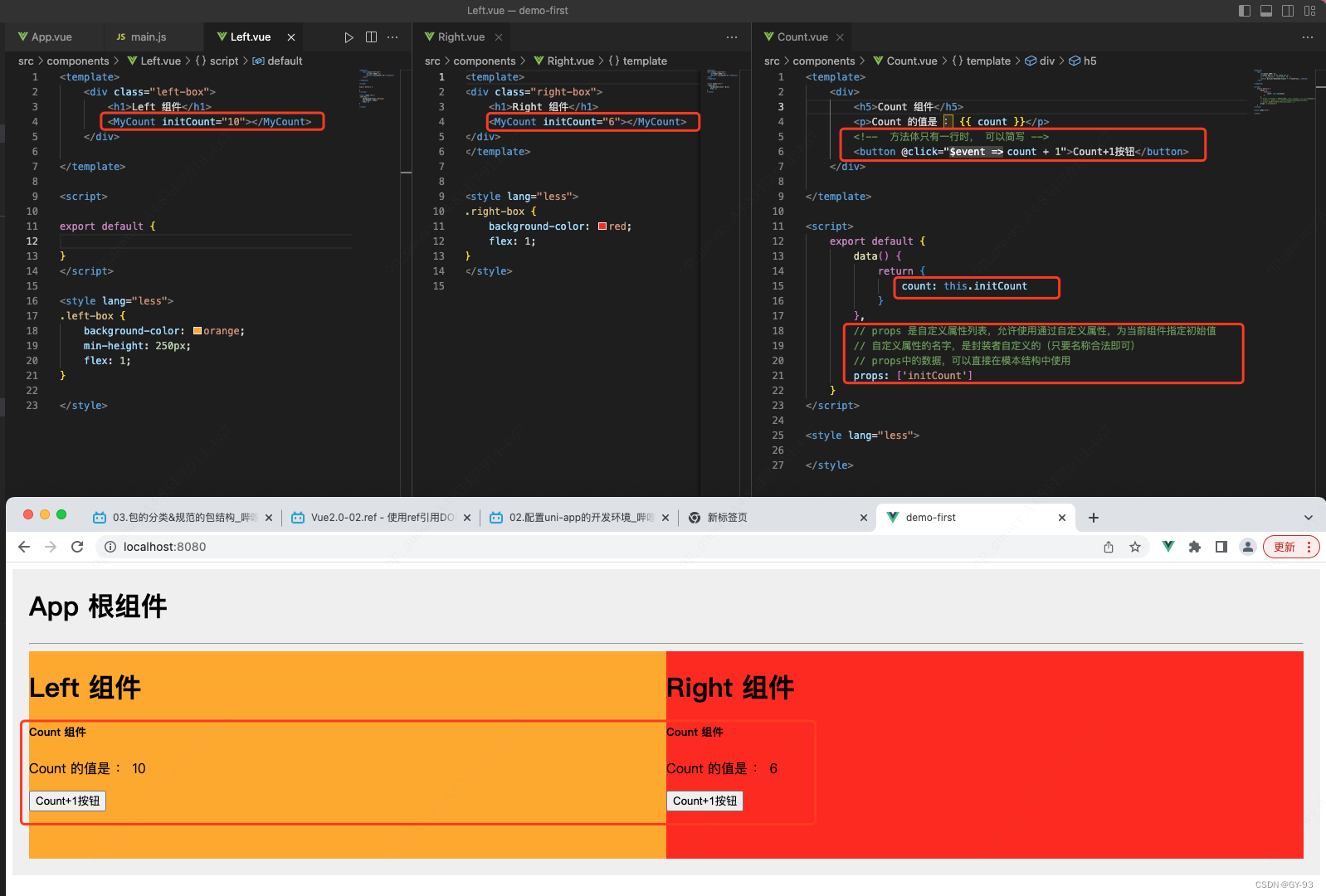Viewport: 1326px width, 896px height.
Task: Close the 新标签页 Chrome tab
Action: [864, 518]
